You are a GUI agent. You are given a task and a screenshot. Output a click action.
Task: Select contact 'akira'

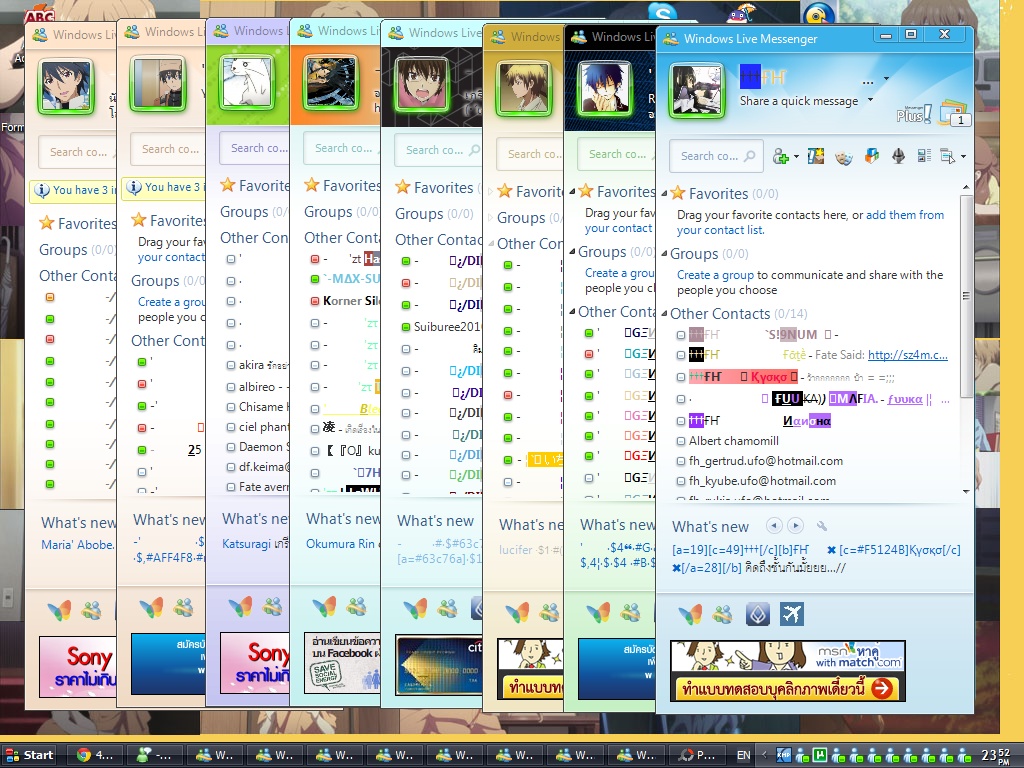point(251,365)
